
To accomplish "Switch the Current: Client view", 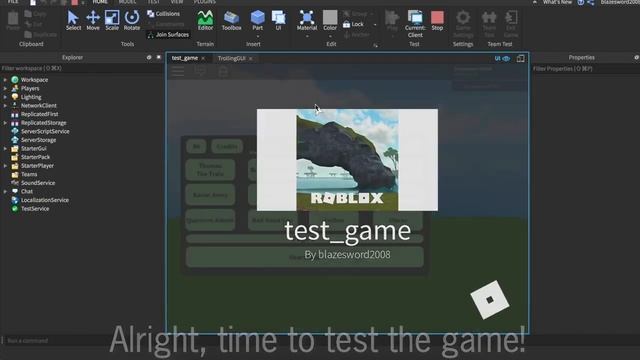I will pos(415,24).
